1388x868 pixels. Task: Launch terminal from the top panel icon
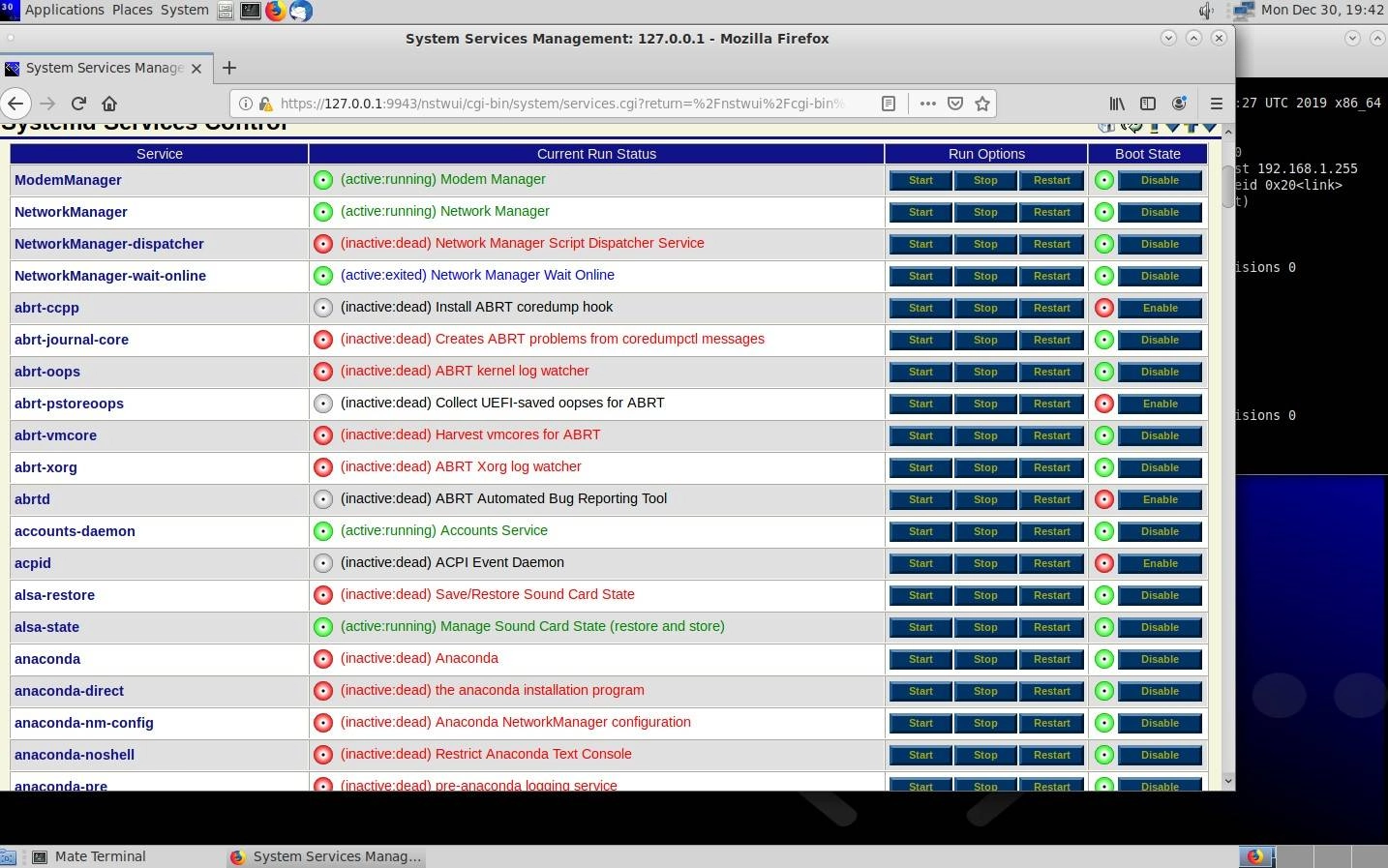click(x=251, y=11)
